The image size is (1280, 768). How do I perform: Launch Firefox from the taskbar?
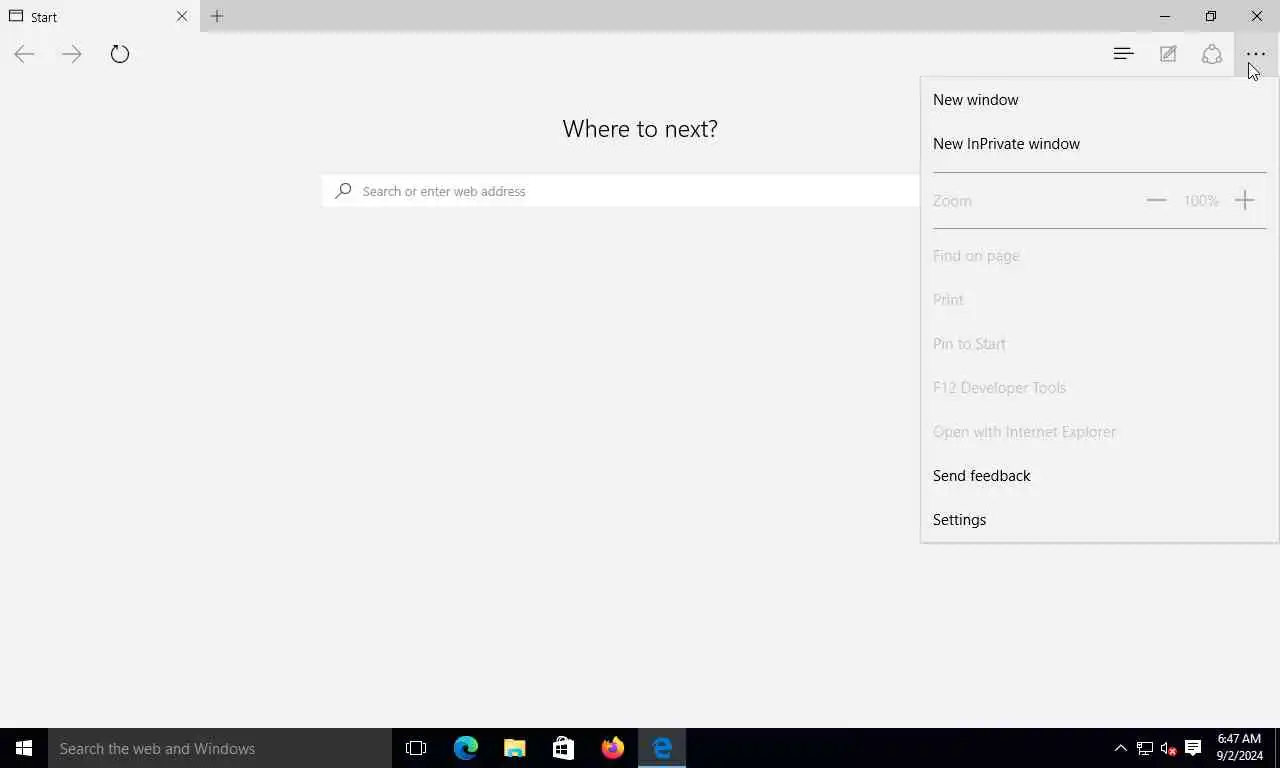click(612, 748)
